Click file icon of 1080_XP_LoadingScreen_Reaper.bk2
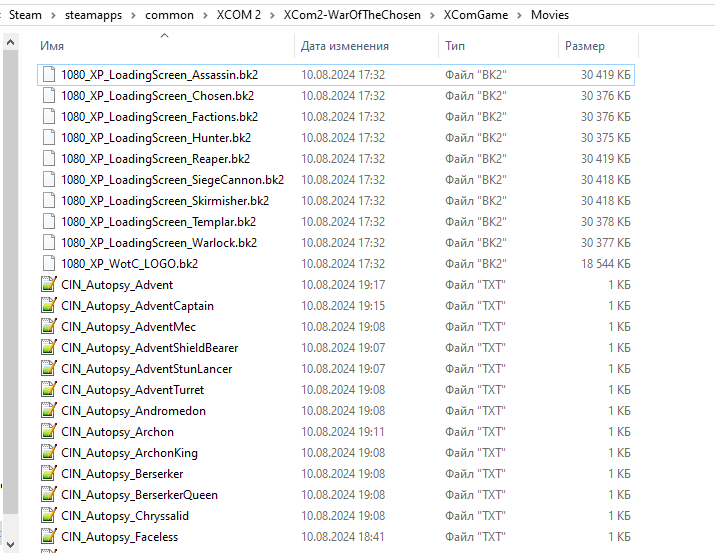 (49, 158)
